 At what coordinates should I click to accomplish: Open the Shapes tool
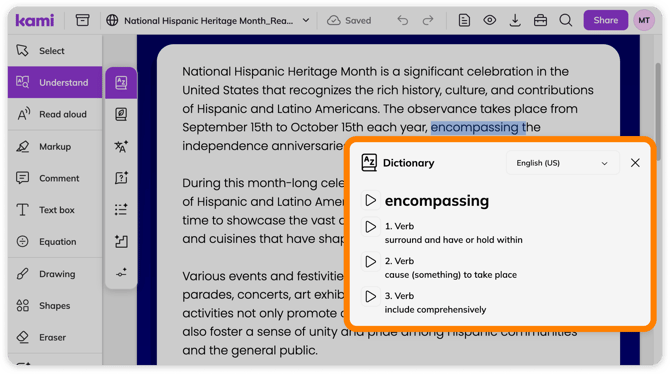pyautogui.click(x=55, y=305)
